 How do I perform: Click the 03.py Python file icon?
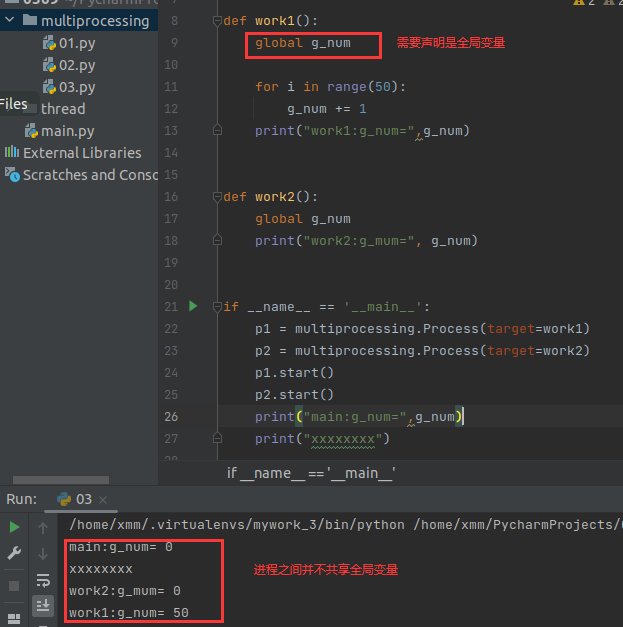click(49, 87)
